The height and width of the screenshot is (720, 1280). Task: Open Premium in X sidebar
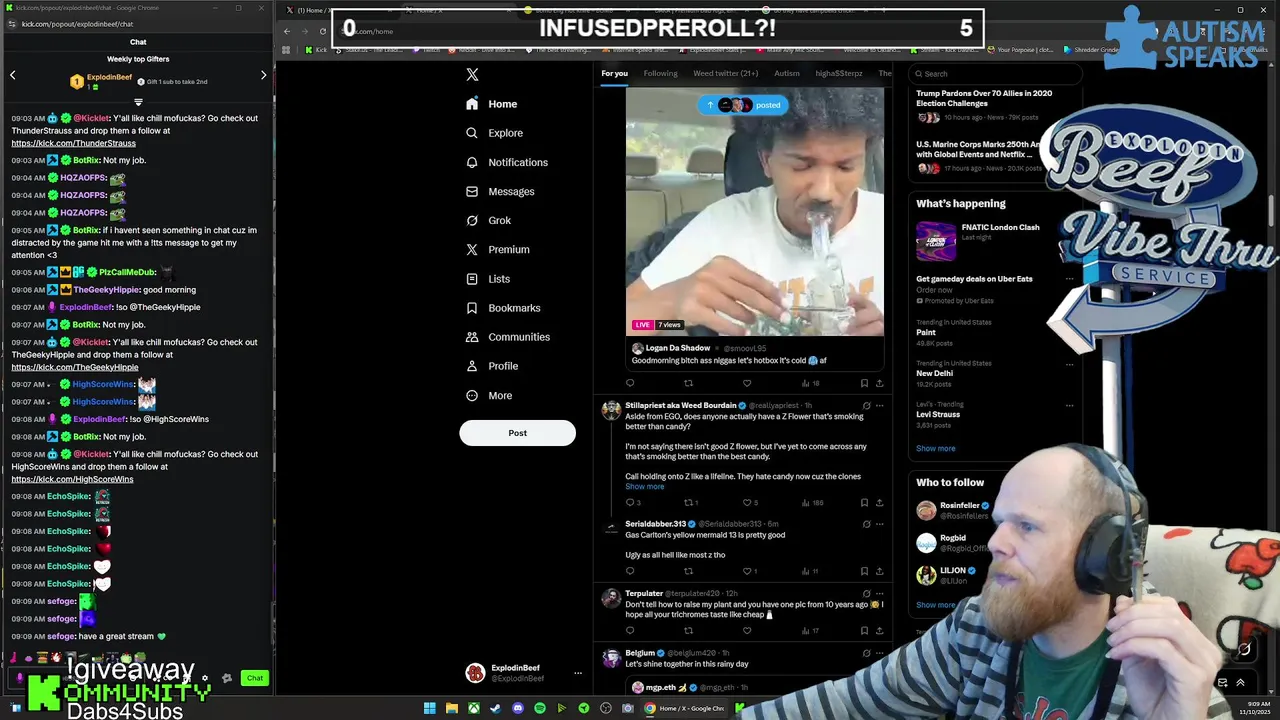coord(497,249)
